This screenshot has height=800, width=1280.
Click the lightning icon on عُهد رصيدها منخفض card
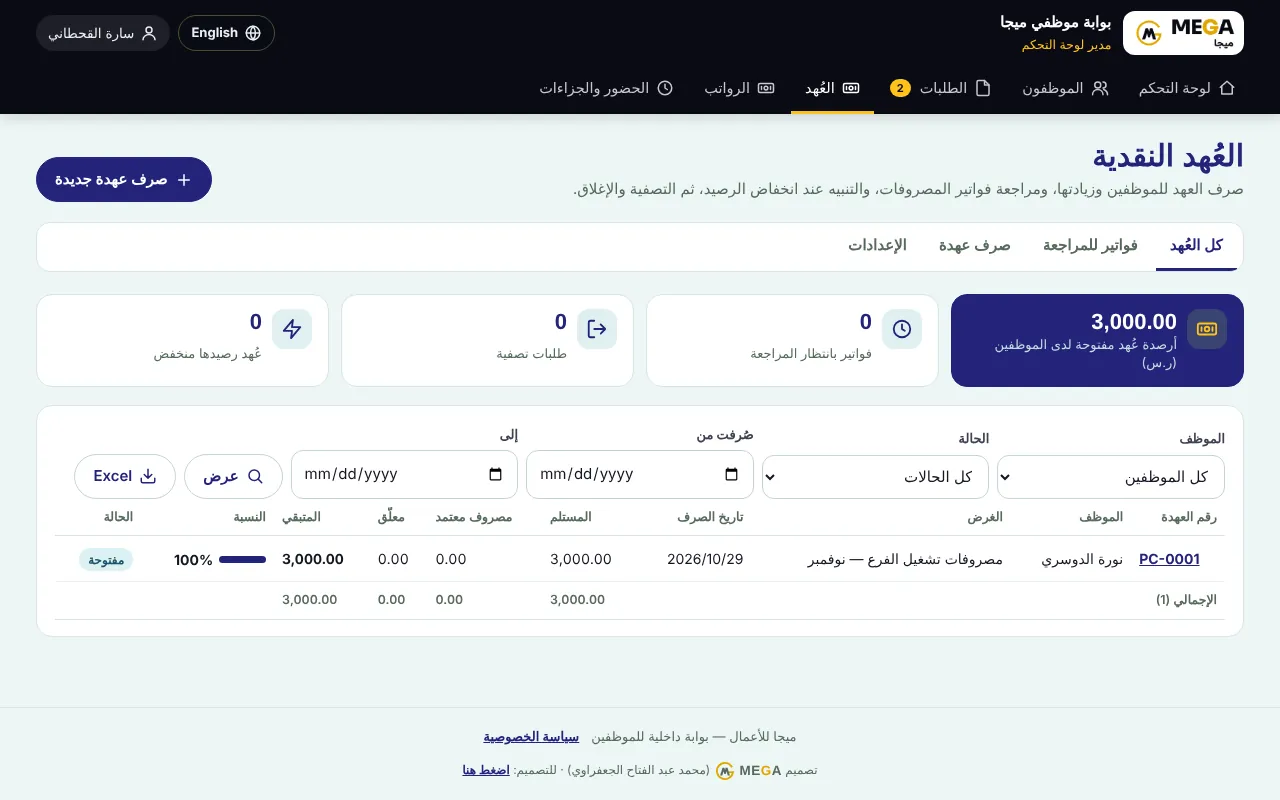point(292,329)
